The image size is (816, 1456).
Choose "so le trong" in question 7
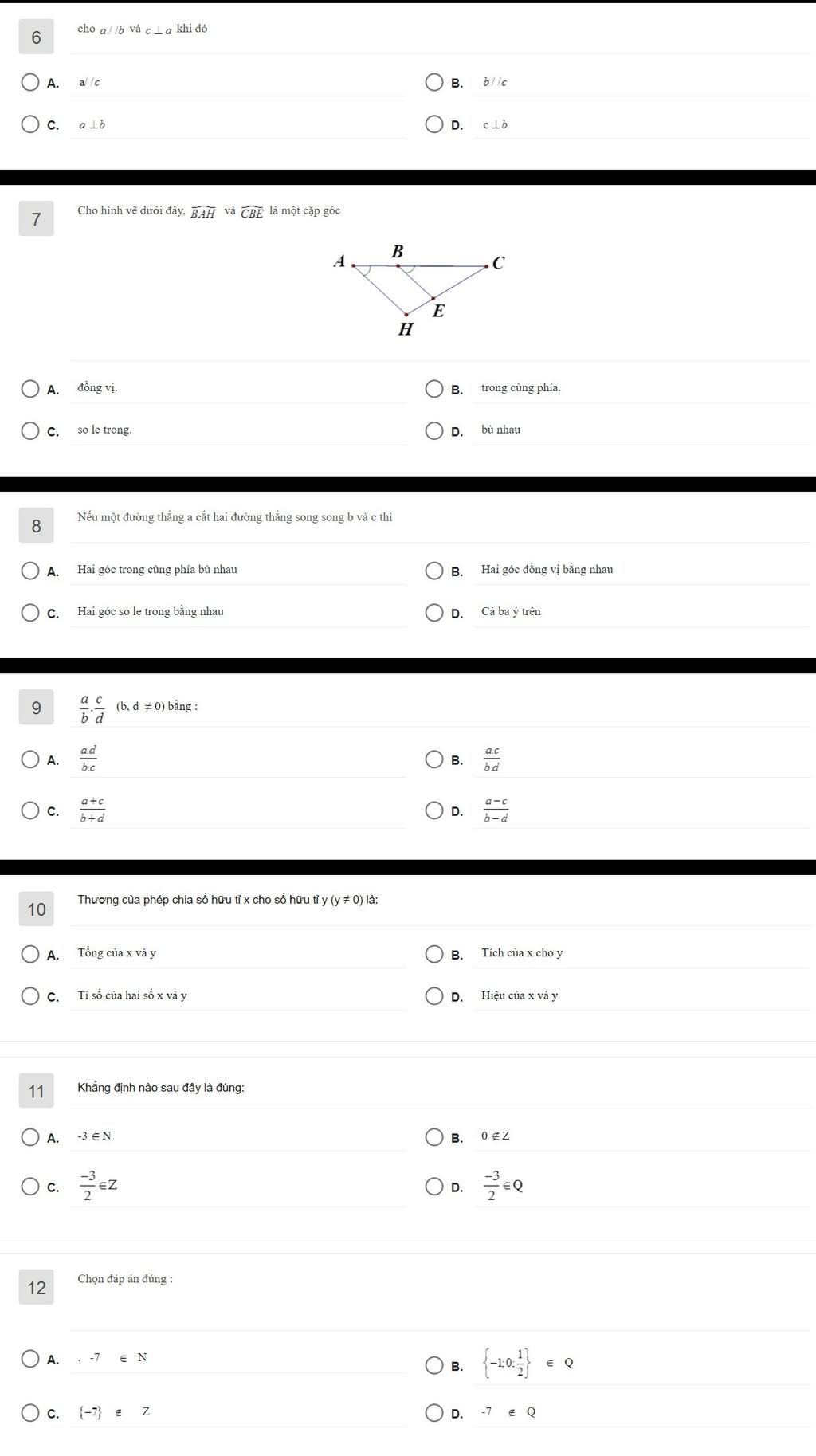[30, 430]
